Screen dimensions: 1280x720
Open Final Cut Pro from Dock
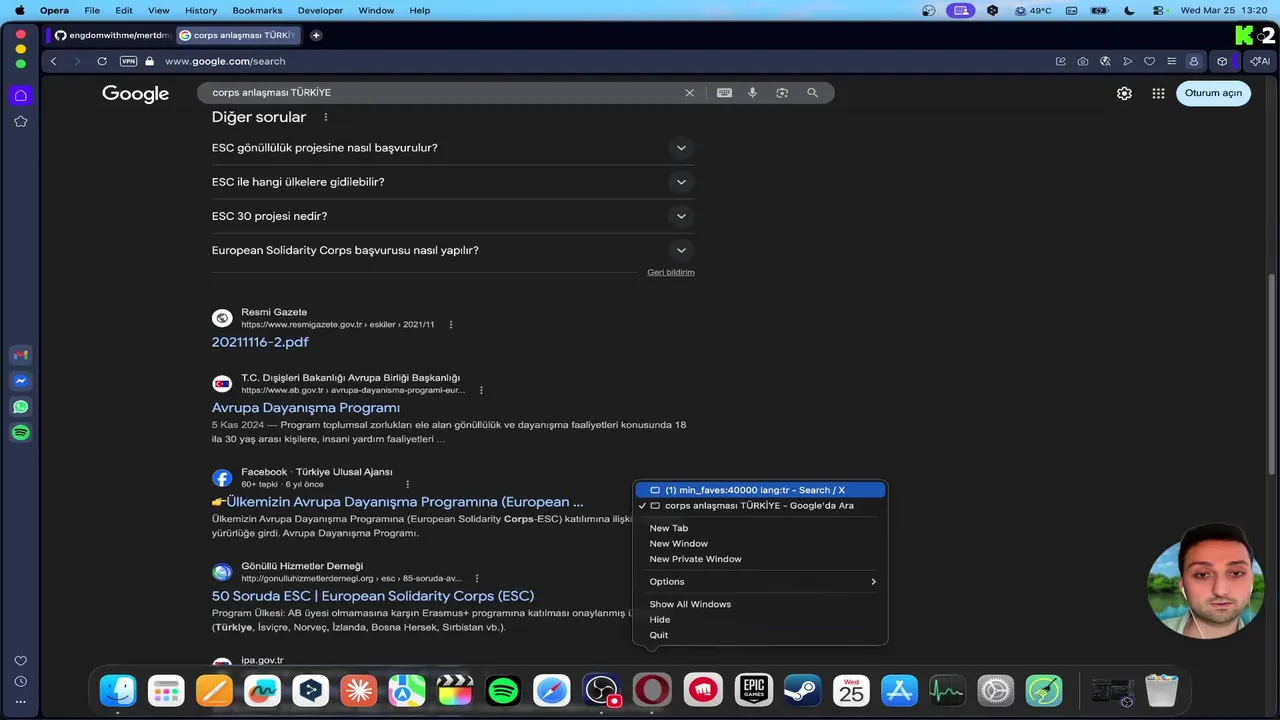[455, 690]
